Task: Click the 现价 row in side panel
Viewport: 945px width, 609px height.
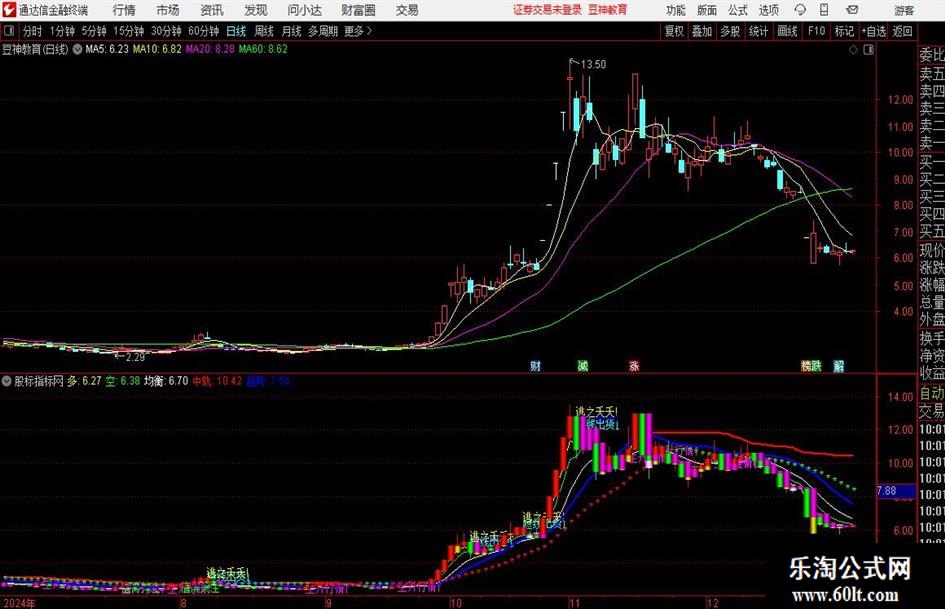Action: click(932, 250)
